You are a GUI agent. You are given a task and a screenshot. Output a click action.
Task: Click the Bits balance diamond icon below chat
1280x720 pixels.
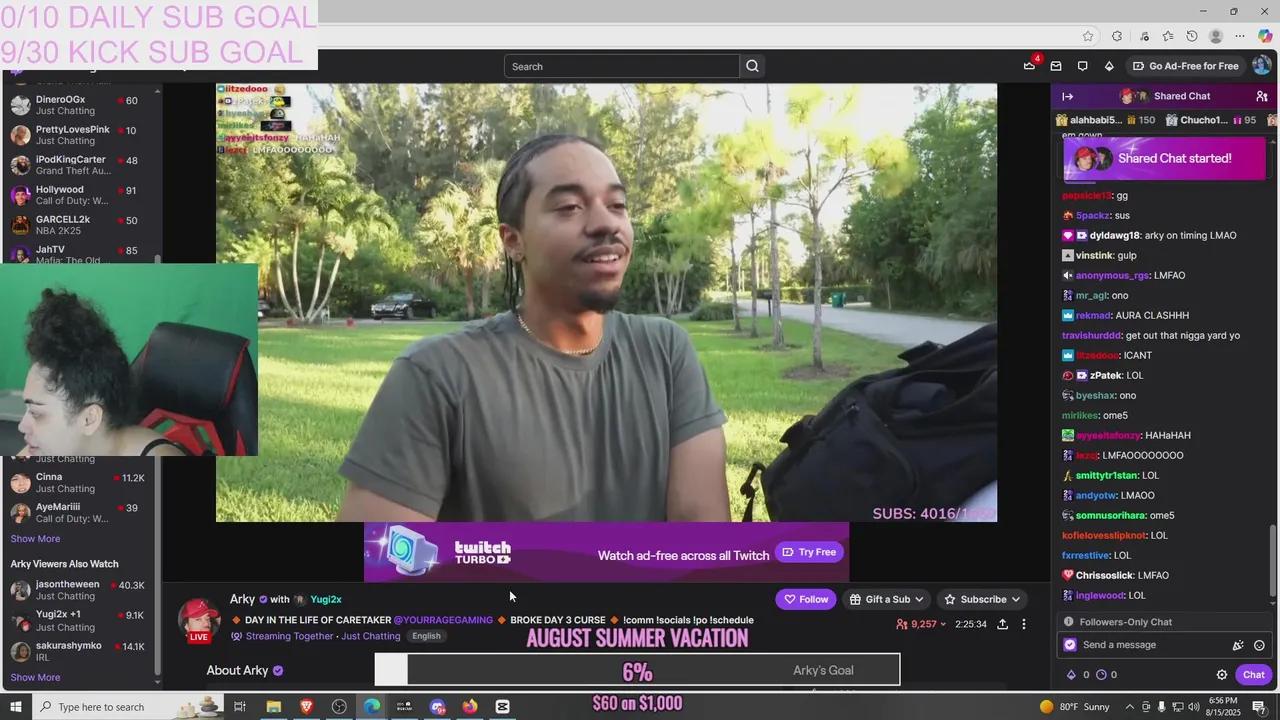click(x=1071, y=675)
